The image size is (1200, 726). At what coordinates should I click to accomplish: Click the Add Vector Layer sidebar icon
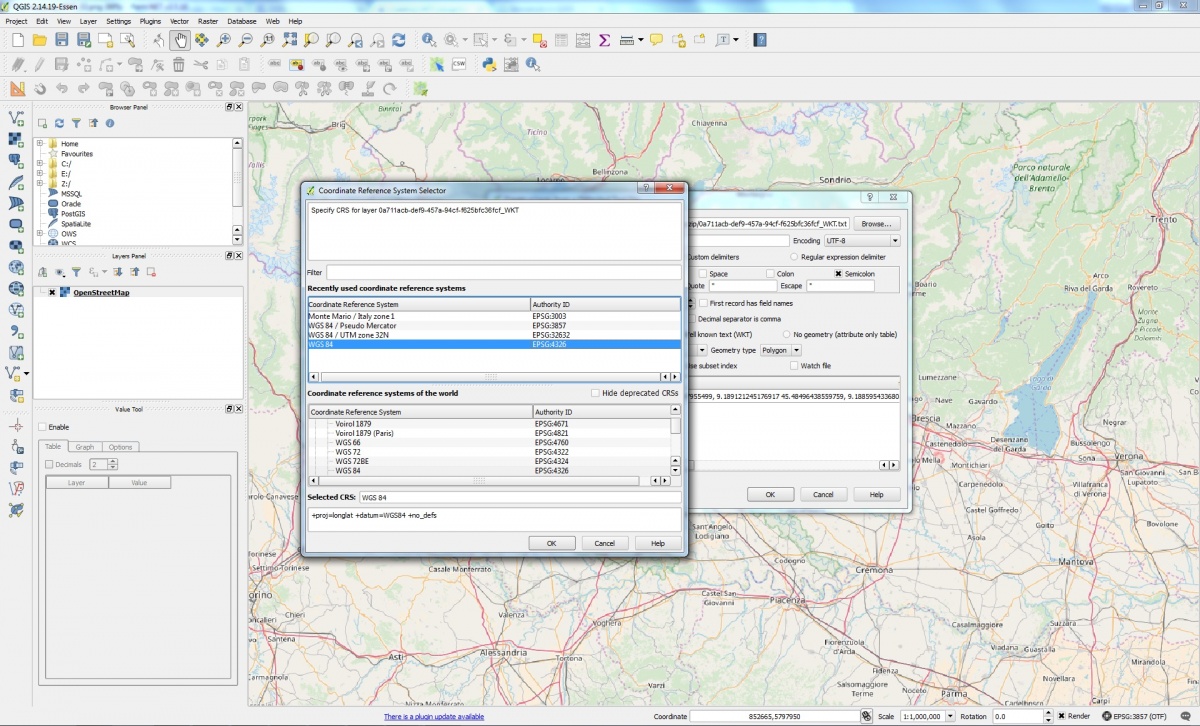pos(16,119)
